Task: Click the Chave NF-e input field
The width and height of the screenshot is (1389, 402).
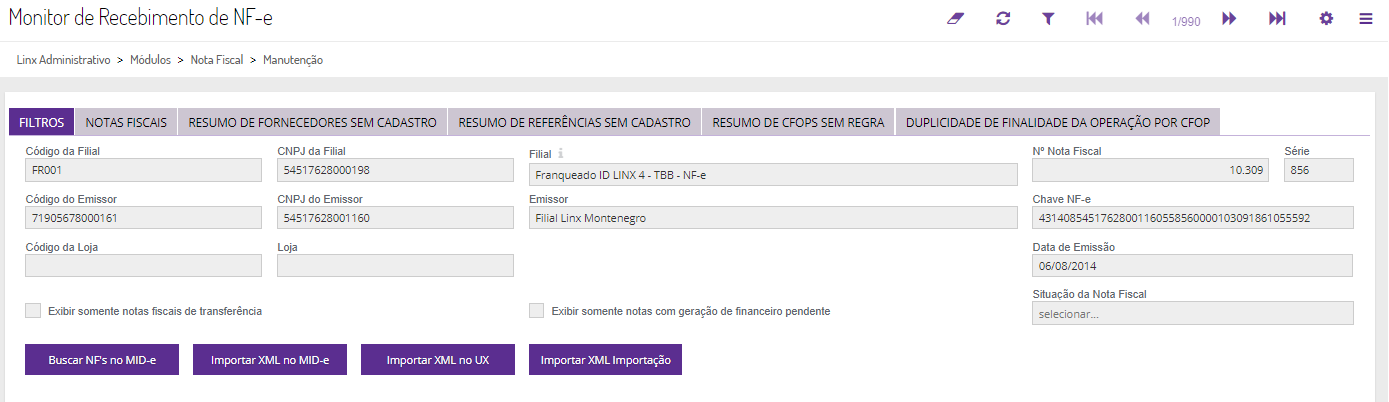Action: point(1192,218)
